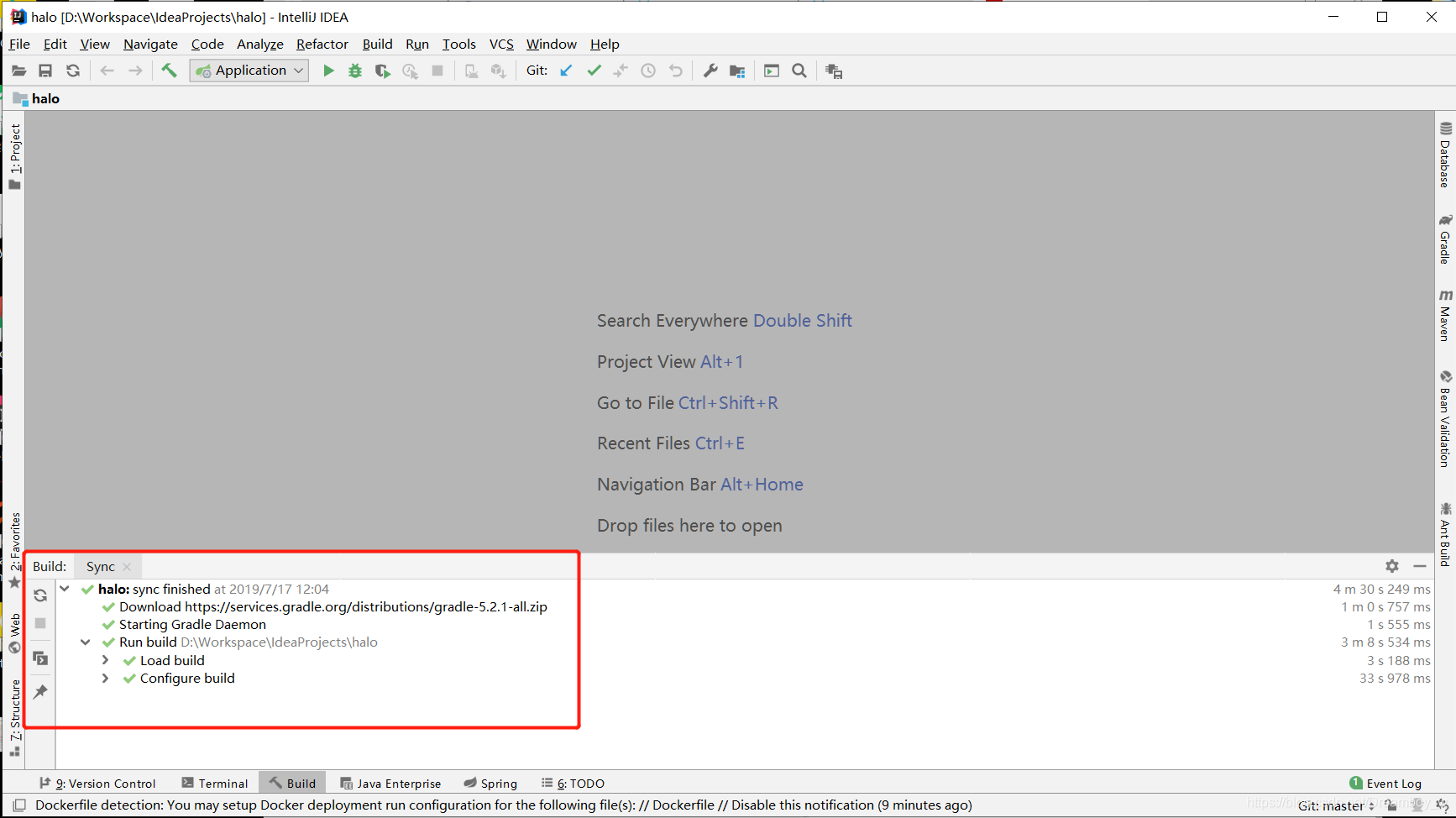Click the Stop square icon in toolbar
Viewport: 1456px width, 818px height.
[x=437, y=71]
